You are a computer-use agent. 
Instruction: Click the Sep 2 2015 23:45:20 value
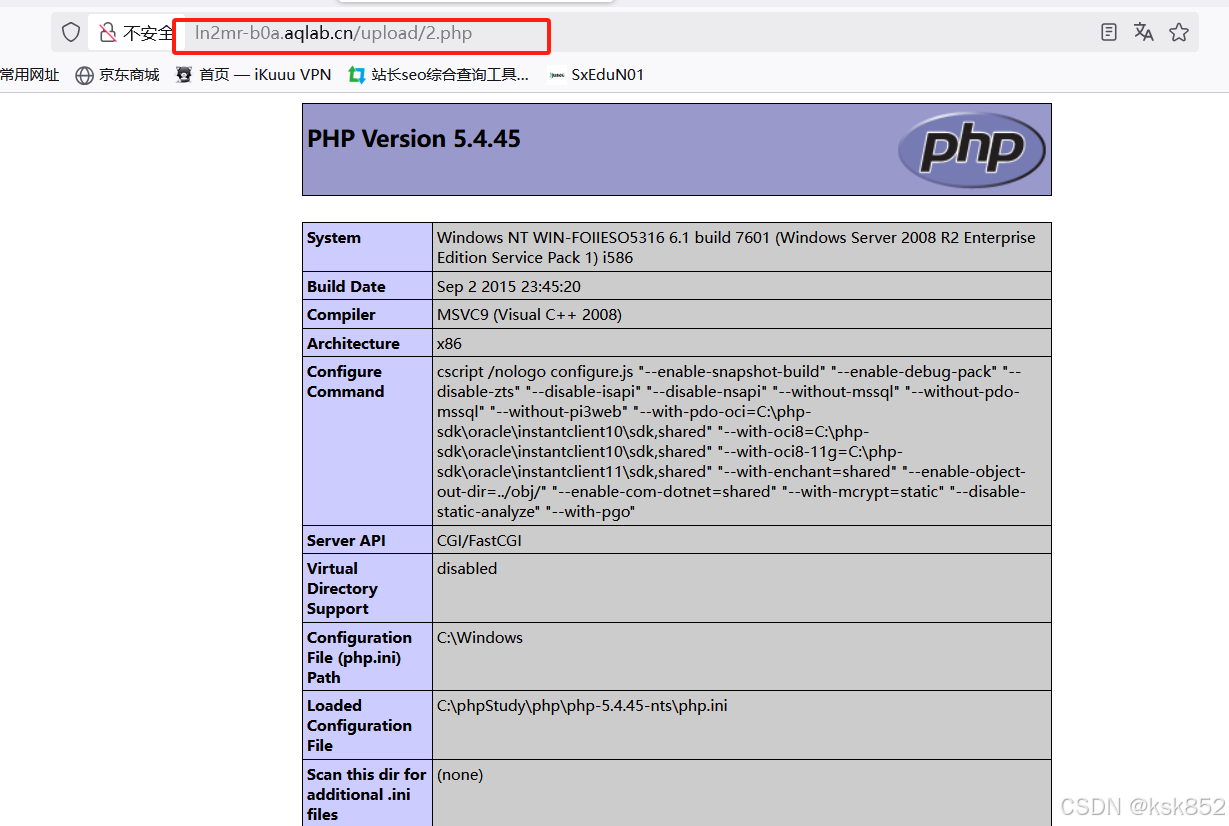pyautogui.click(x=509, y=286)
